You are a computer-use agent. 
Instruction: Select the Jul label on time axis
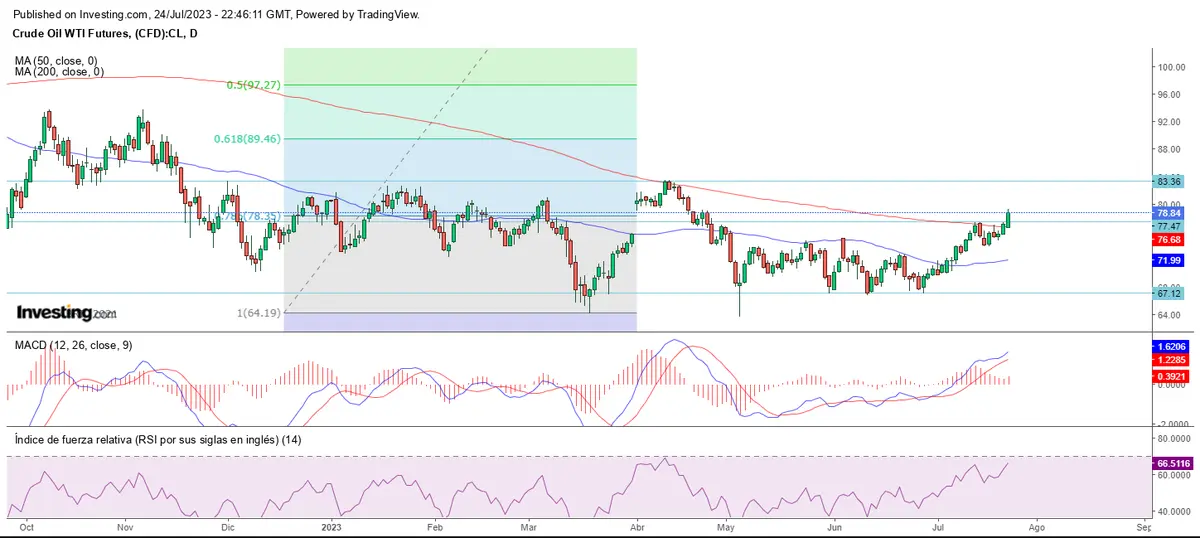(938, 524)
